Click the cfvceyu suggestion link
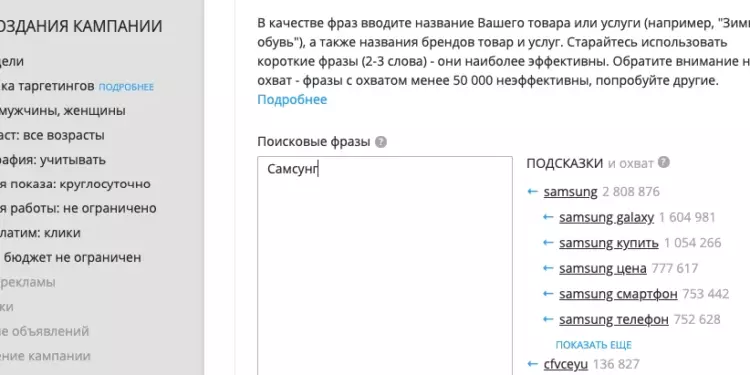Image resolution: width=750 pixels, height=375 pixels. tap(566, 364)
